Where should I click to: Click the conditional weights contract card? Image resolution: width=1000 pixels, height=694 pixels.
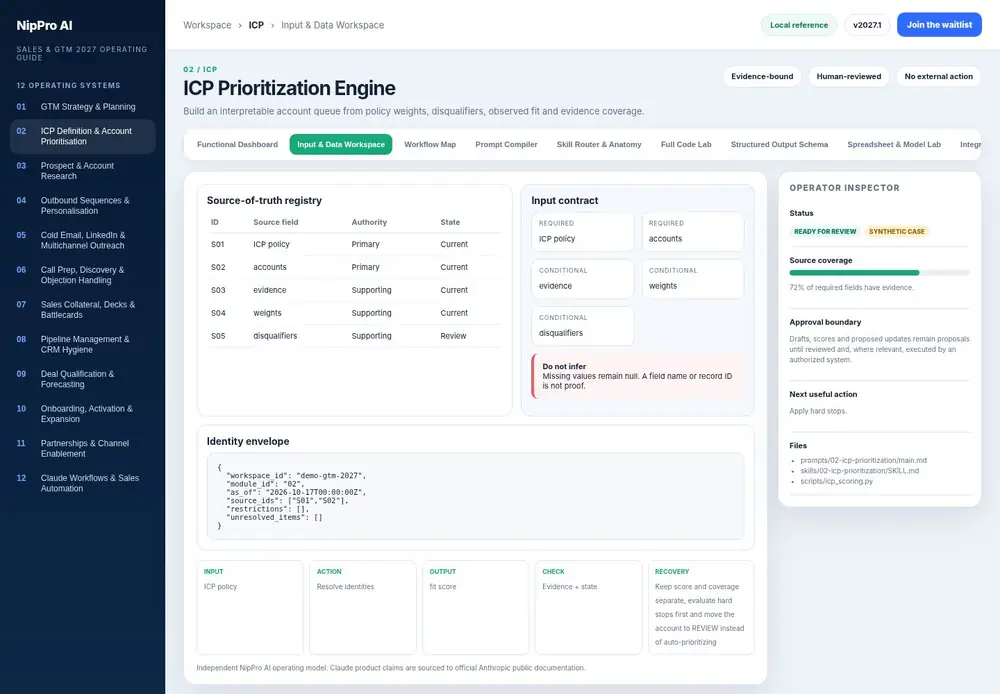tap(693, 279)
